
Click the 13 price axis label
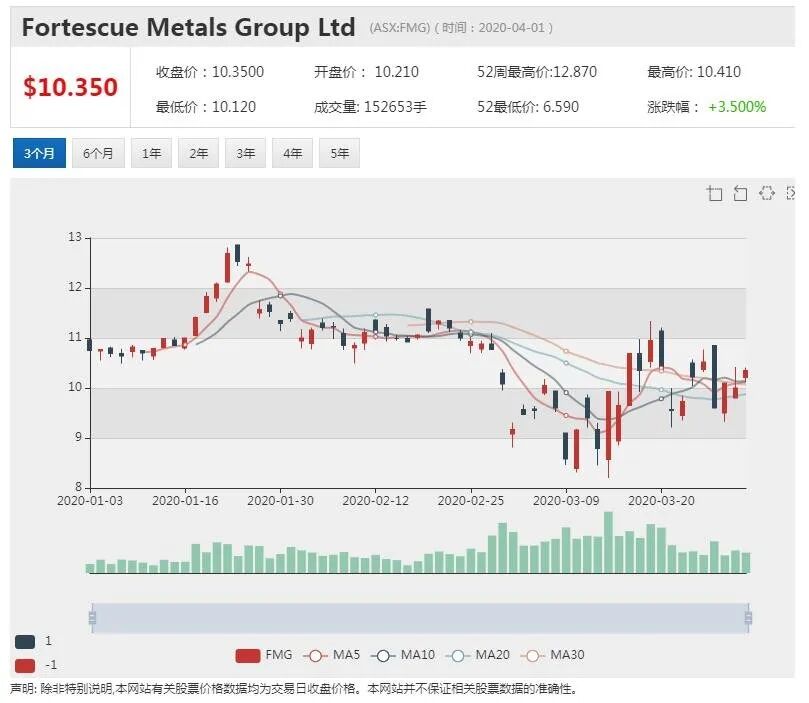click(75, 237)
